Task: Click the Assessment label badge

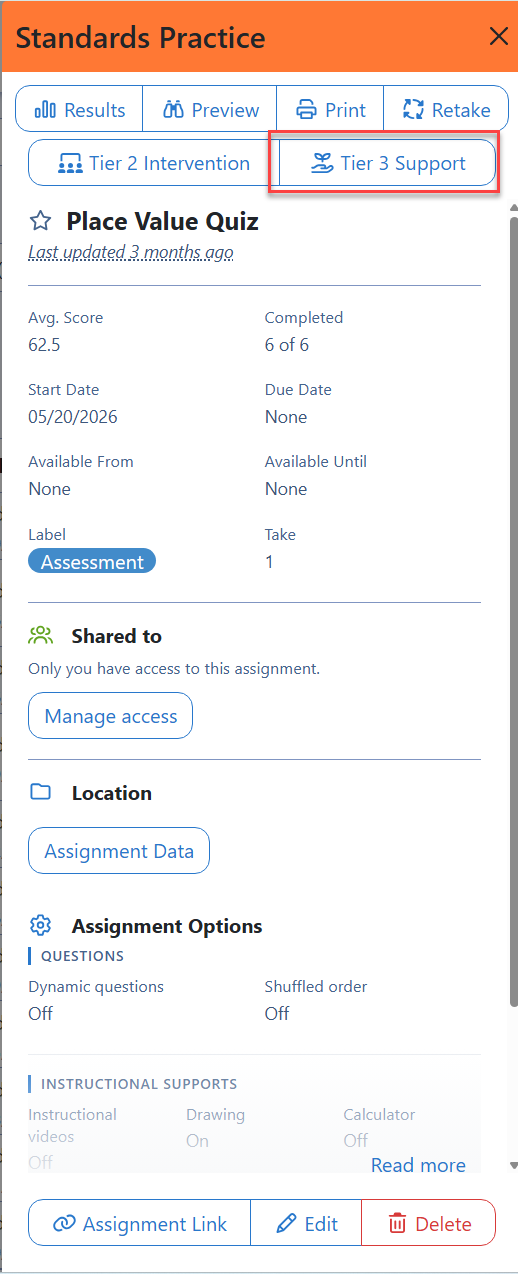Action: (x=92, y=562)
